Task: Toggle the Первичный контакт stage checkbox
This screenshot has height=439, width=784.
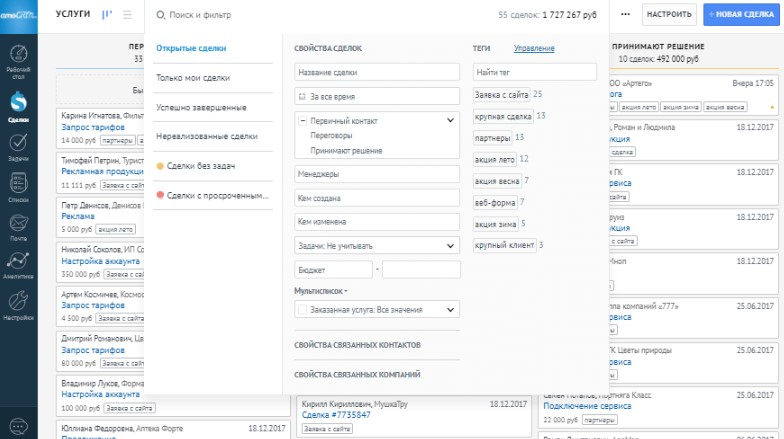Action: point(302,119)
